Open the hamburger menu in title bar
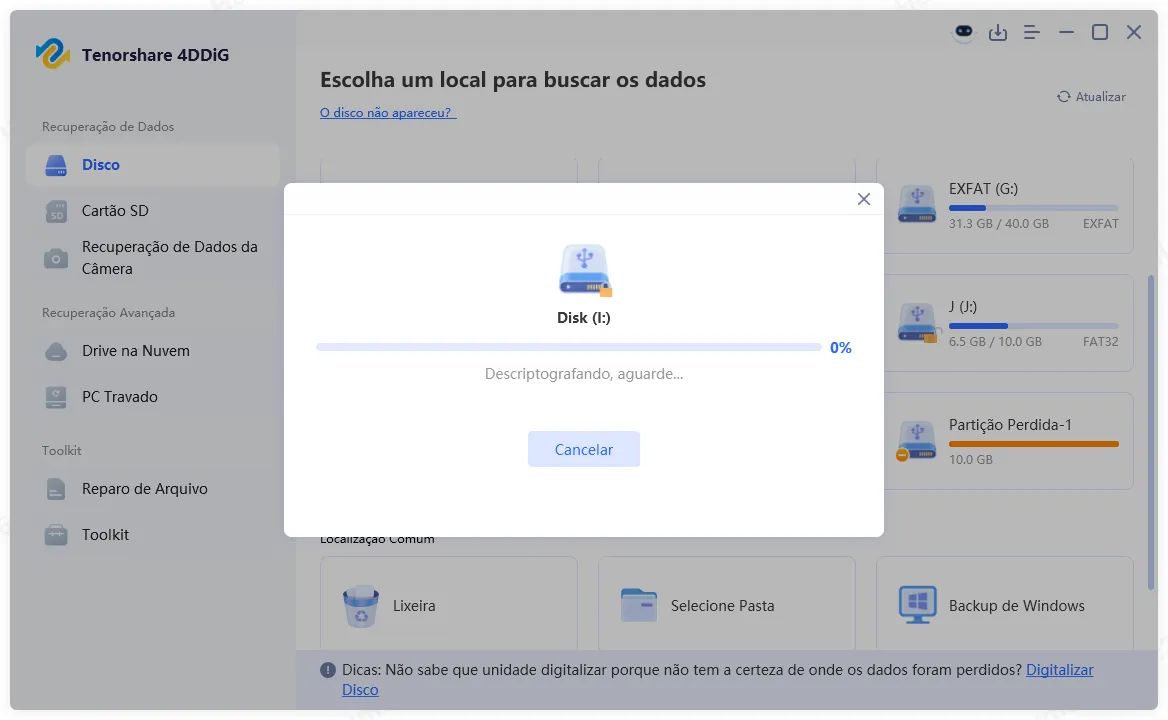Image resolution: width=1168 pixels, height=720 pixels. [x=1031, y=32]
